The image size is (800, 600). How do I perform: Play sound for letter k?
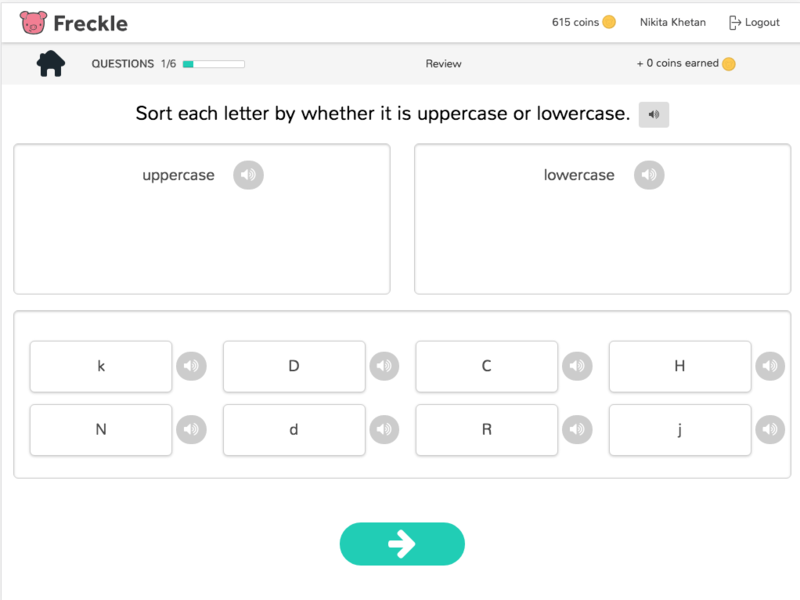coord(191,366)
